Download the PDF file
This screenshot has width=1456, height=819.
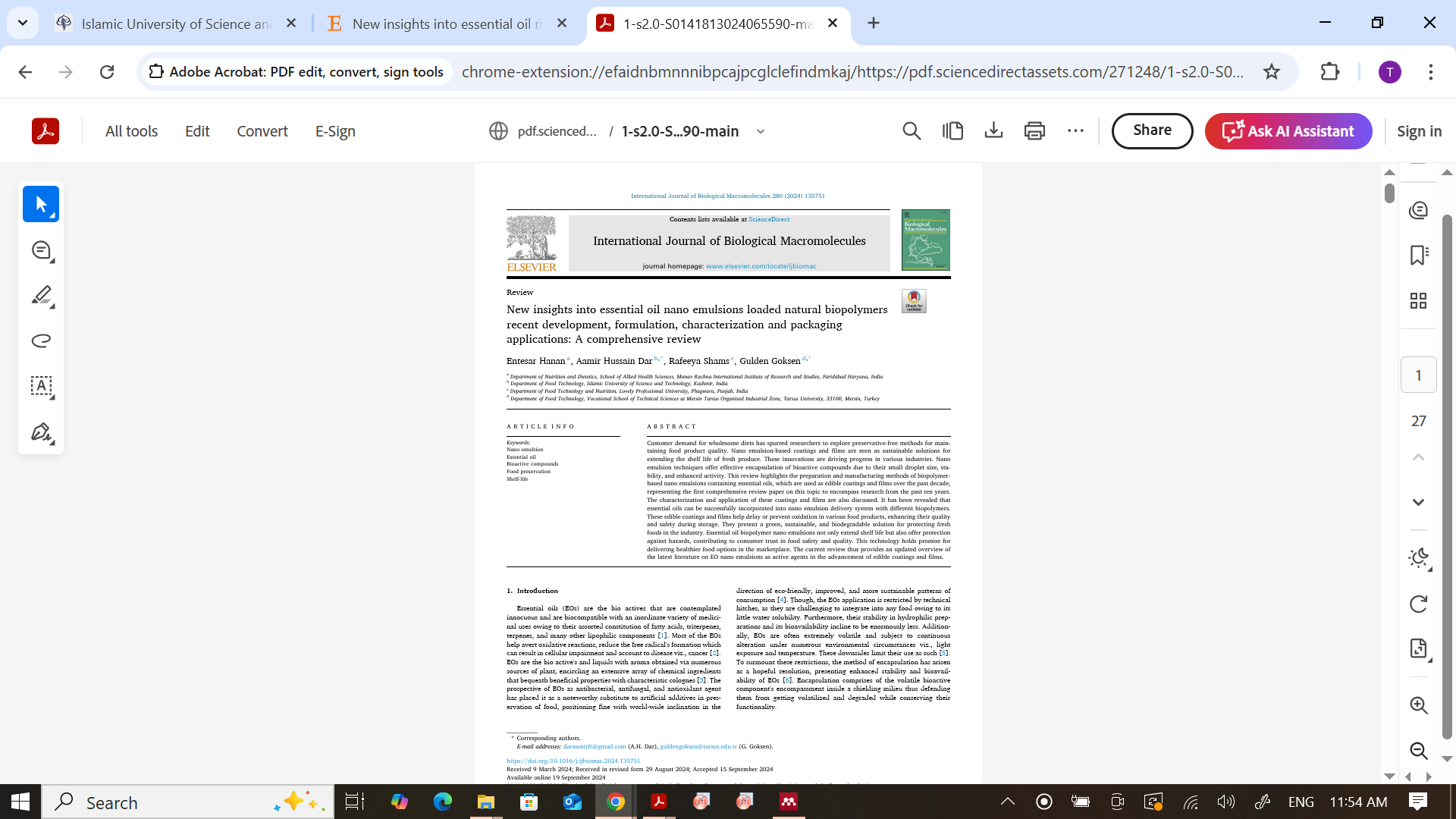[x=993, y=131]
